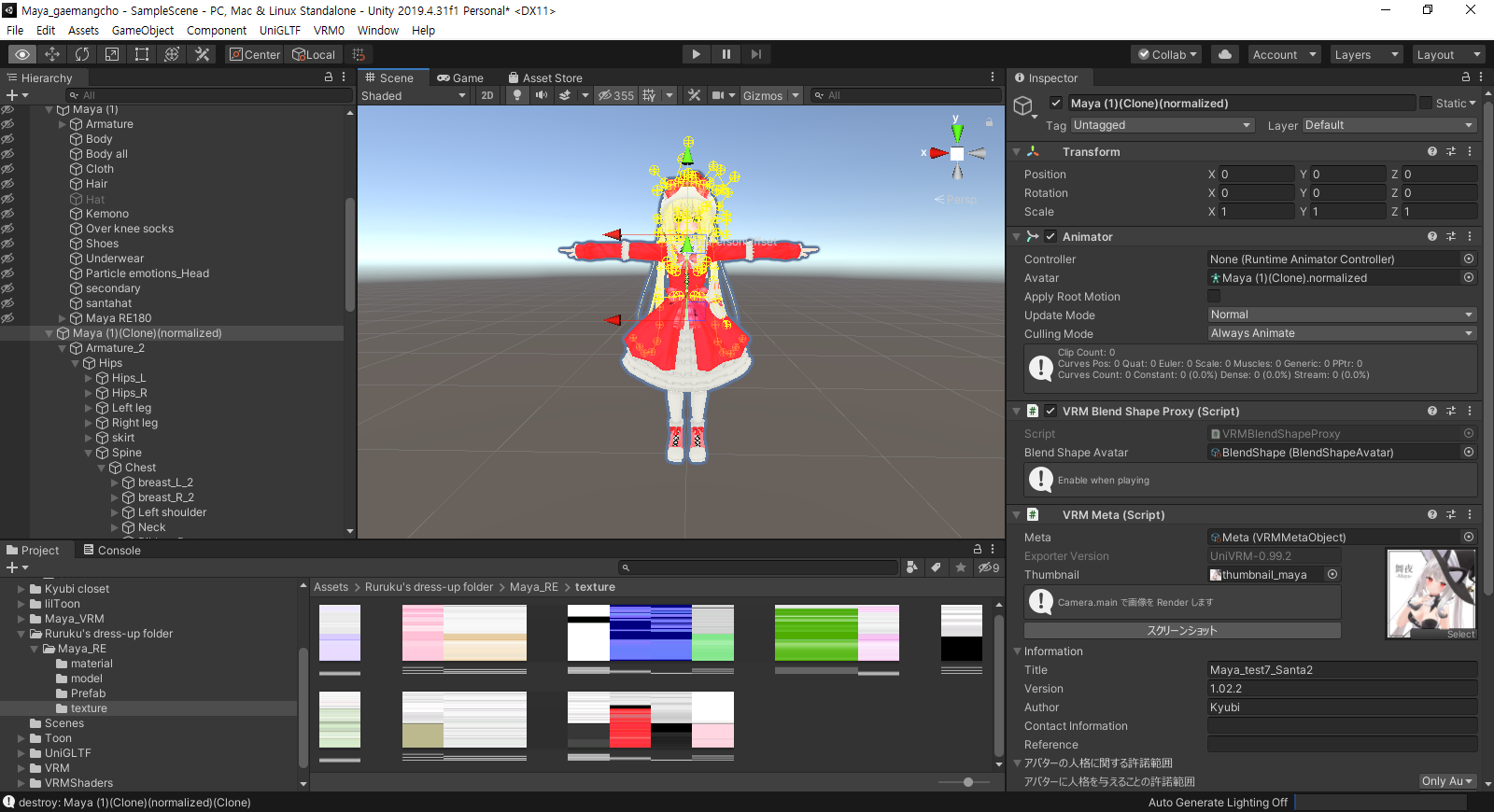Switch to the Asset Store tab
The width and height of the screenshot is (1494, 812).
(545, 77)
